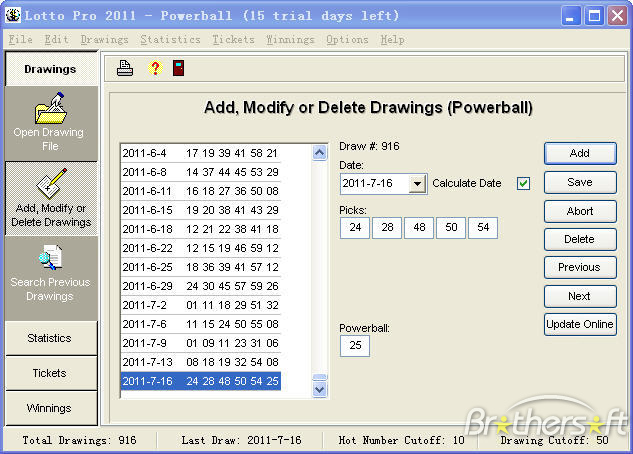633x454 pixels.
Task: Click the Abort button
Action: point(580,211)
